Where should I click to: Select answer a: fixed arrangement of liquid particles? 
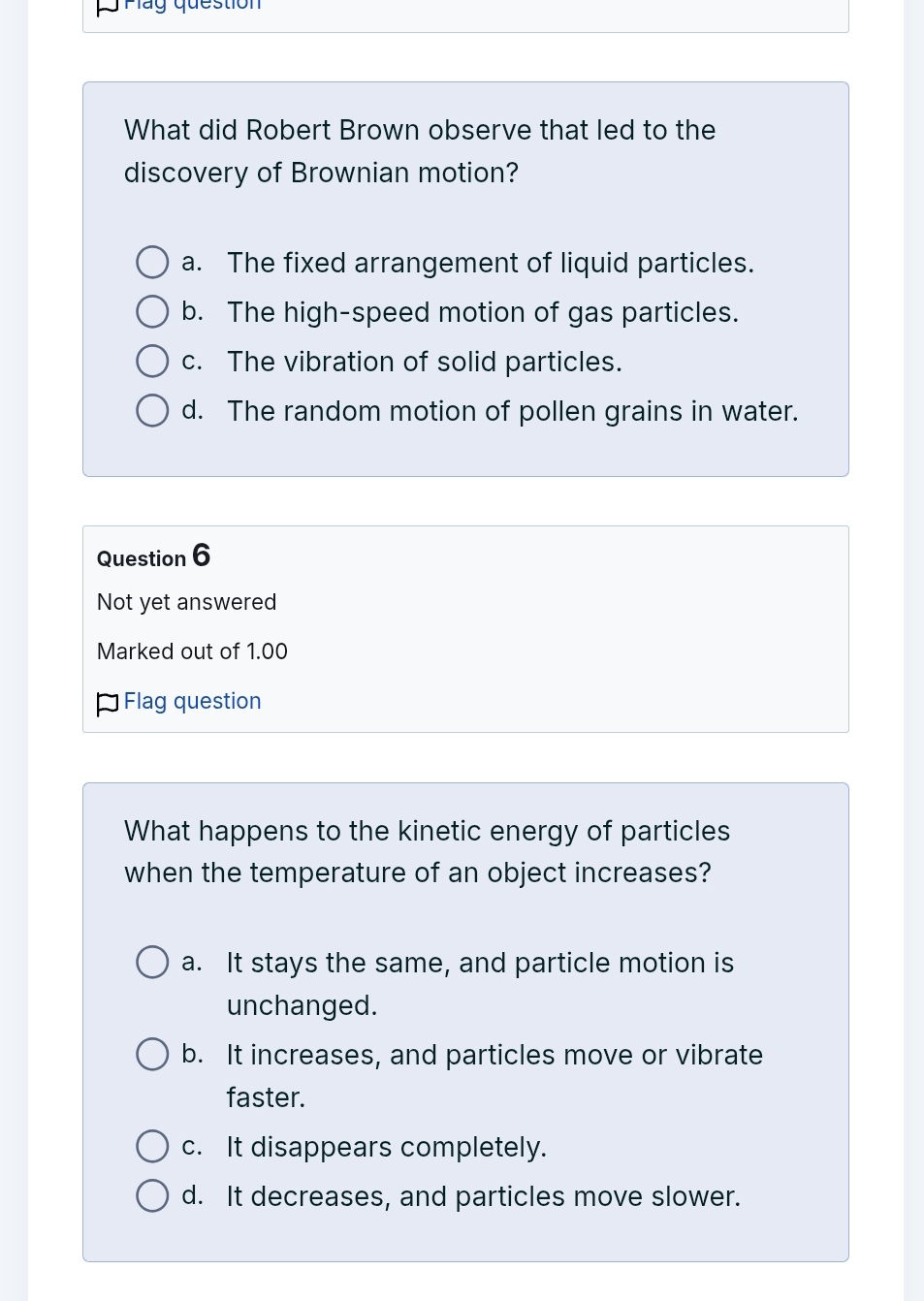point(152,262)
